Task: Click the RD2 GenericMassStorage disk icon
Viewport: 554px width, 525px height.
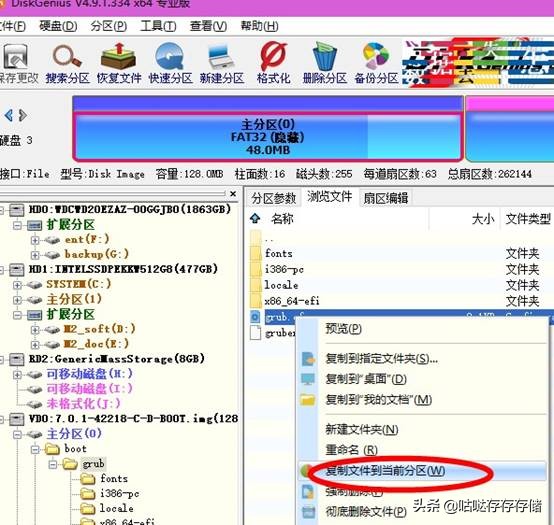Action: pos(16,360)
